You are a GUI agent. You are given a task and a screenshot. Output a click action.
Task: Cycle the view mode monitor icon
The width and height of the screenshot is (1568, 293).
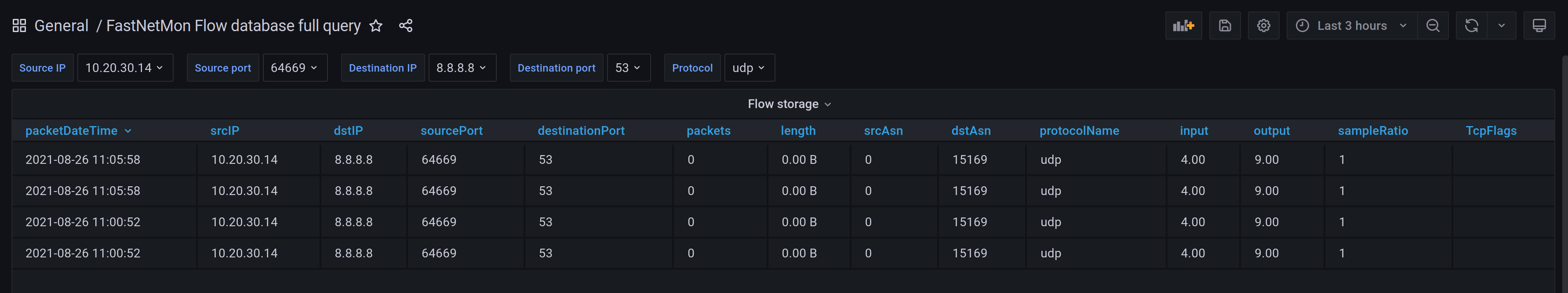click(x=1539, y=25)
